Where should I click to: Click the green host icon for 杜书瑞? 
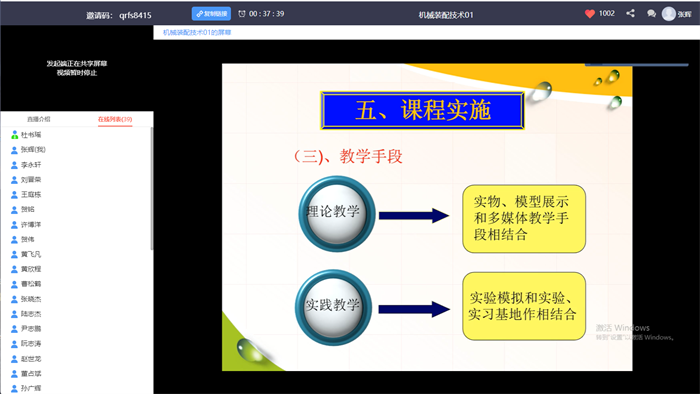(14, 134)
